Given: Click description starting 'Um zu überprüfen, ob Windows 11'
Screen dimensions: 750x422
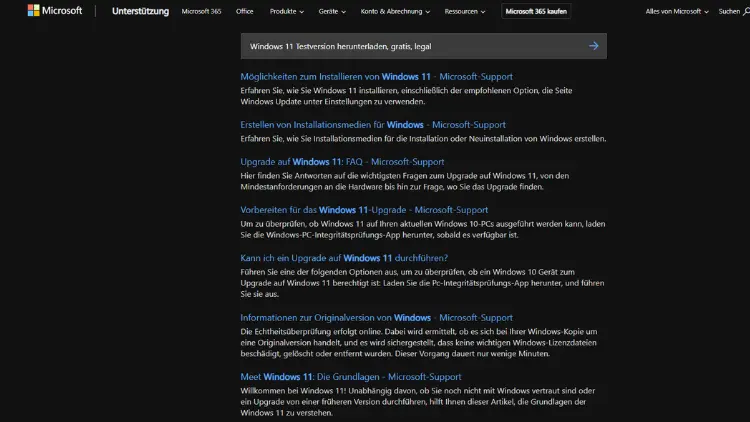Looking at the screenshot, I should point(423,229).
